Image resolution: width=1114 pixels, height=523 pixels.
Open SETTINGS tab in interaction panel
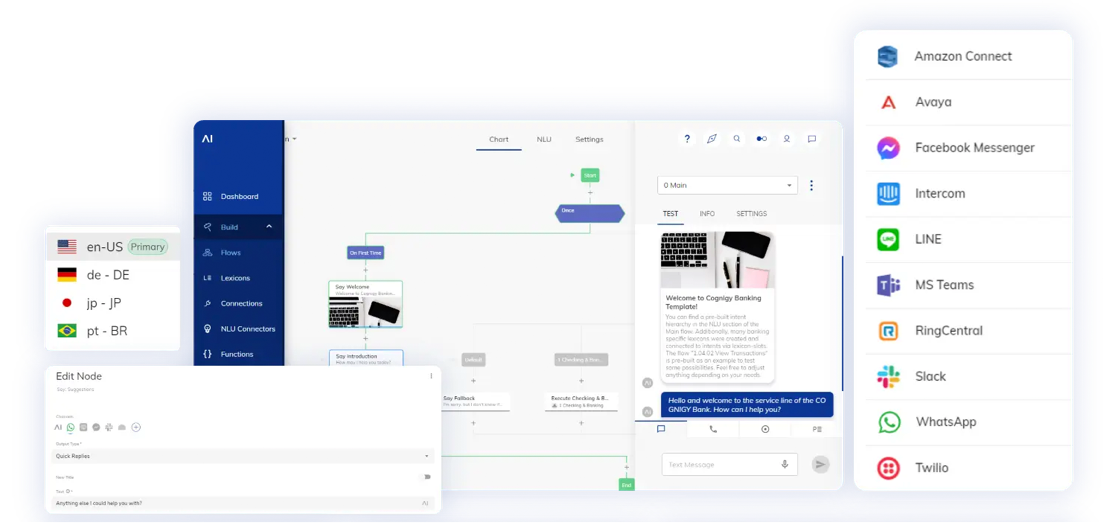coord(752,213)
